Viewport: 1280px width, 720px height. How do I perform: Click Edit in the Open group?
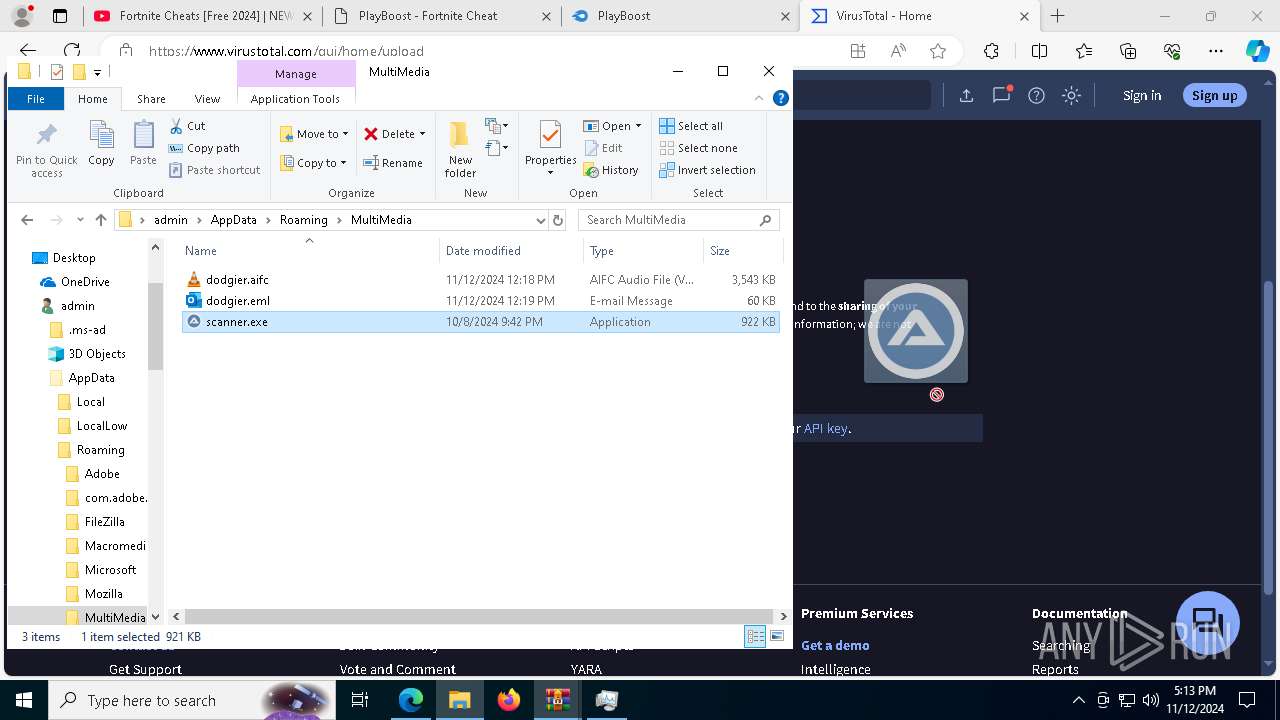[x=603, y=148]
